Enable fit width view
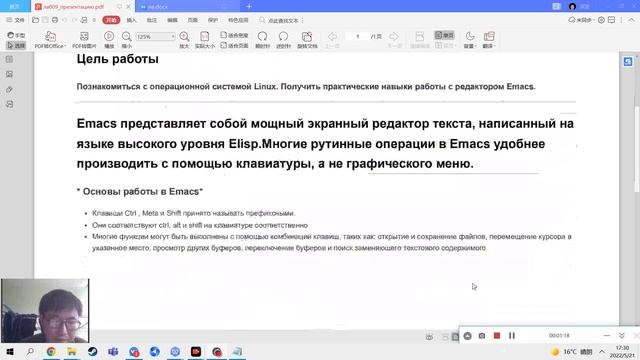Screen dimensions: 640x360 (234, 35)
